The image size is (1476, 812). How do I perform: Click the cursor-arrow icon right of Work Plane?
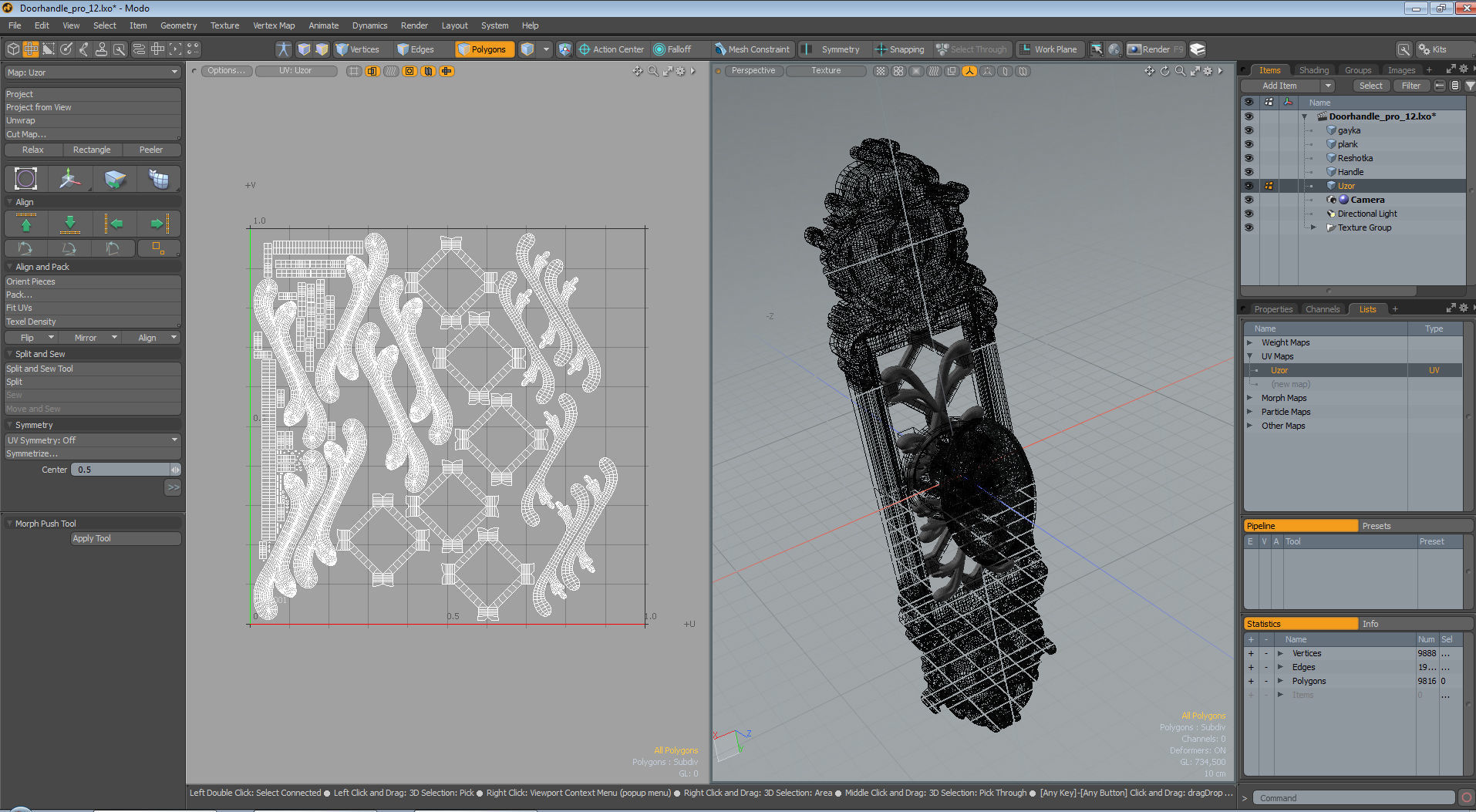1096,49
